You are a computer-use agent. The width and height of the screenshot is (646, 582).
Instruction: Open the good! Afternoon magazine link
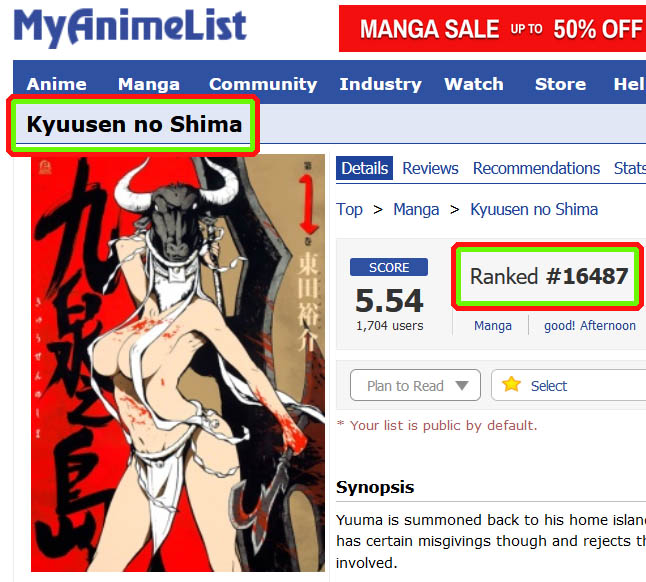click(590, 325)
